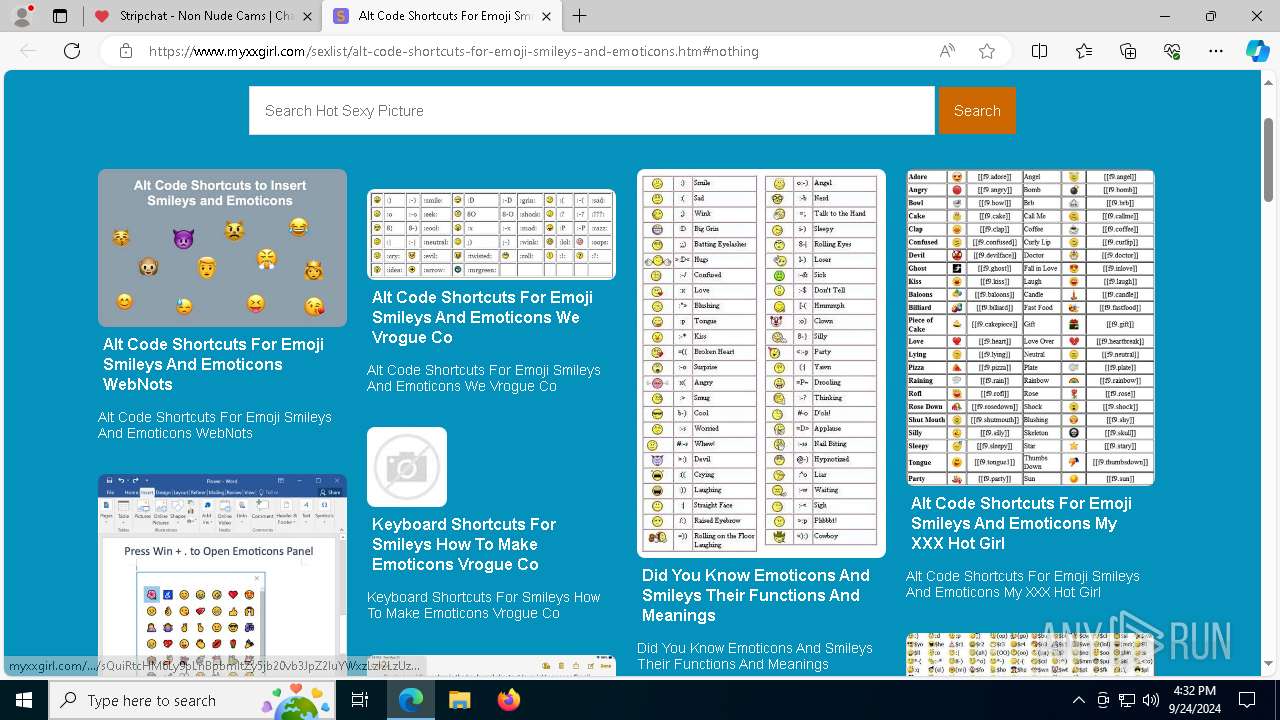Open Microsoft Edge from the taskbar

pos(410,700)
